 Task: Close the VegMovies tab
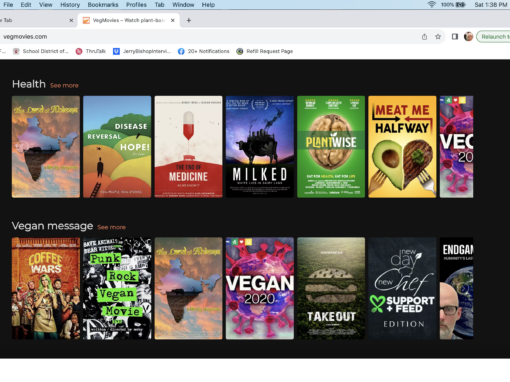pyautogui.click(x=173, y=20)
